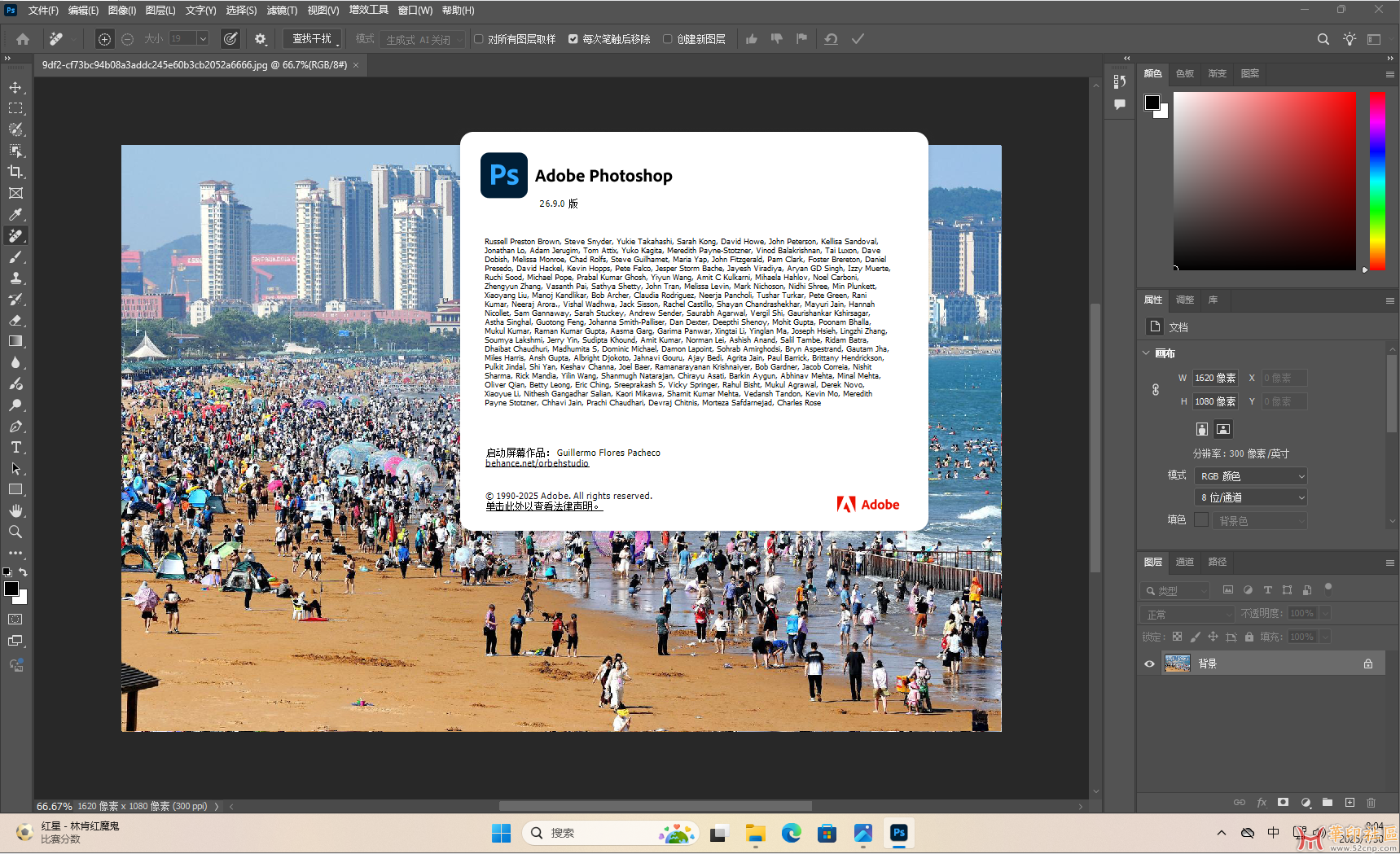Screen dimensions: 1400x854
Task: Select the Eyedropper tool
Action: coord(15,215)
